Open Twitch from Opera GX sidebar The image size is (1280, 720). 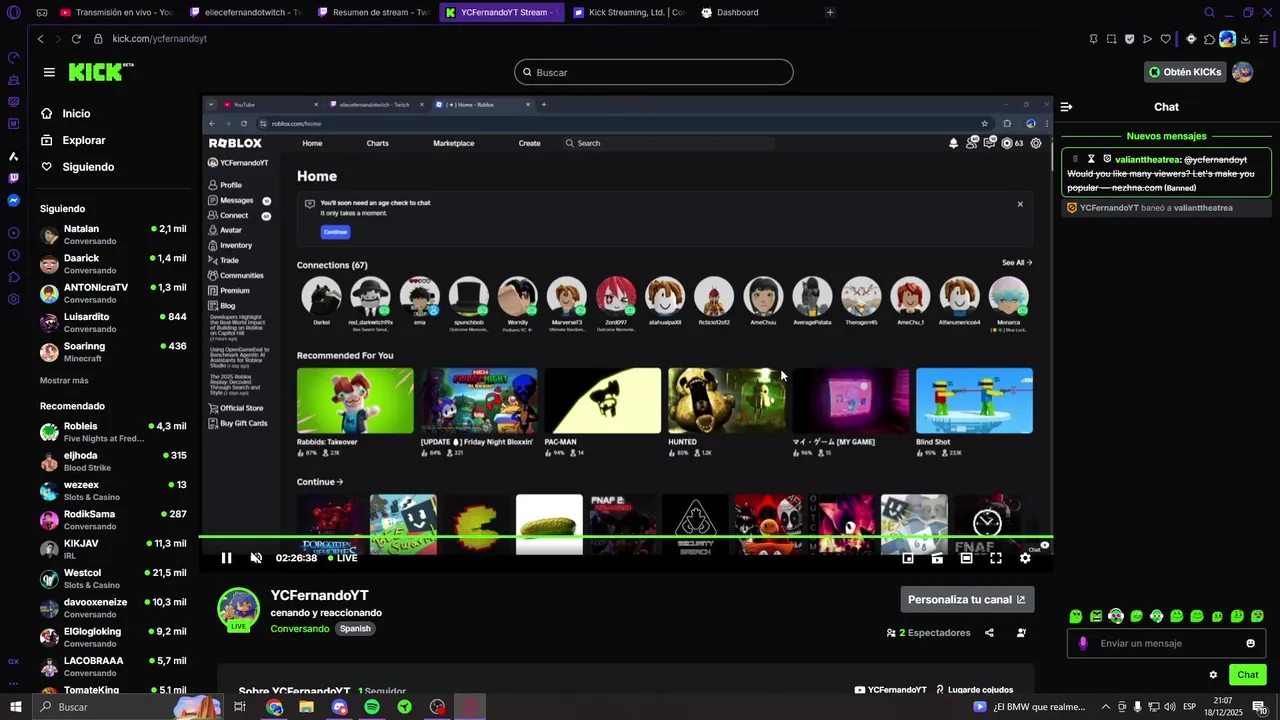[x=14, y=178]
